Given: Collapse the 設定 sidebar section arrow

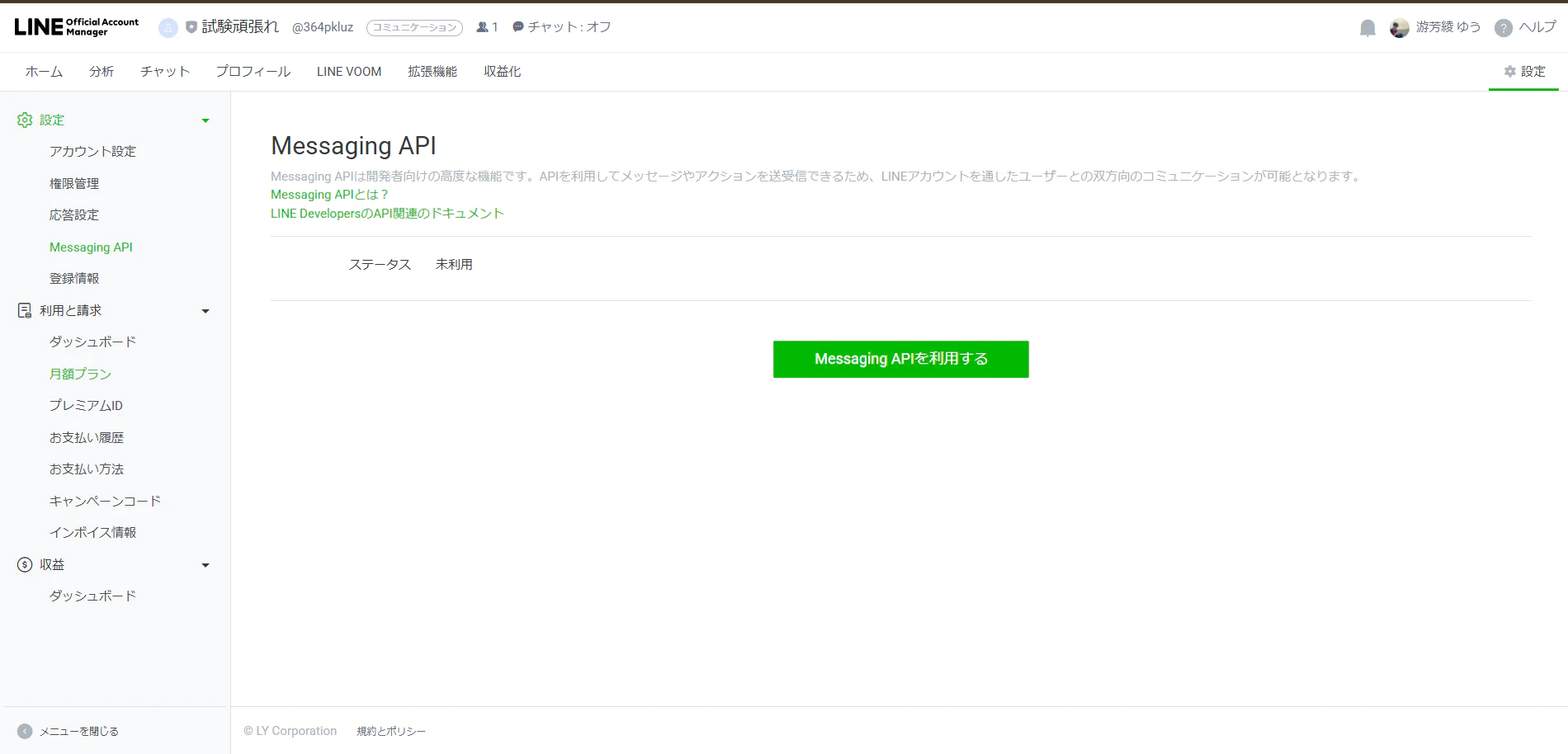Looking at the screenshot, I should point(205,121).
